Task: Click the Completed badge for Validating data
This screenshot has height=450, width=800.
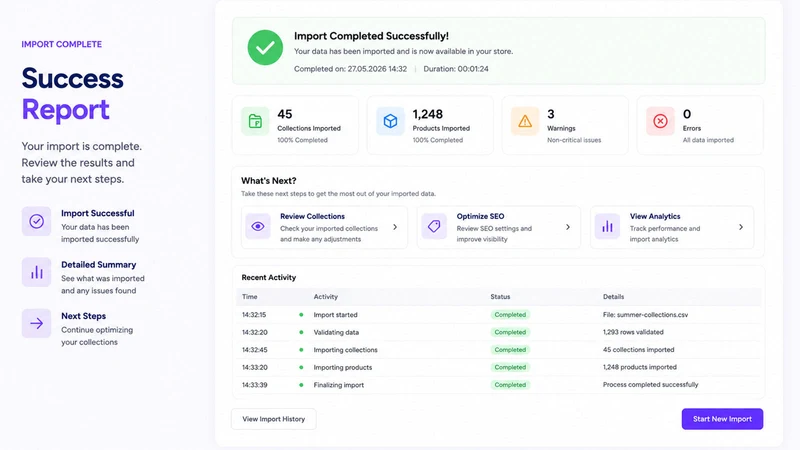Action: (510, 332)
